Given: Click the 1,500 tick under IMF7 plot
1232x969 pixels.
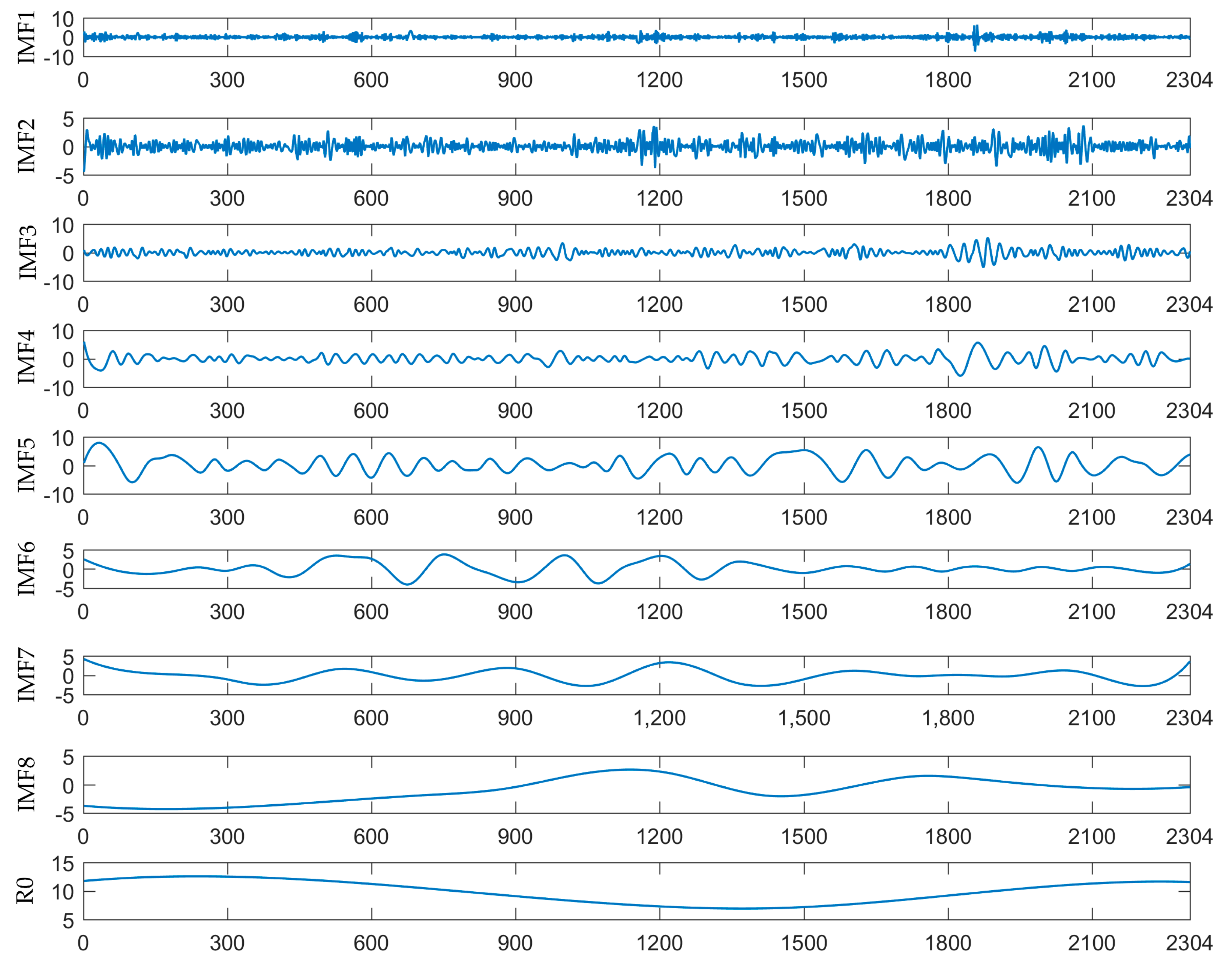Looking at the screenshot, I should 803,718.
